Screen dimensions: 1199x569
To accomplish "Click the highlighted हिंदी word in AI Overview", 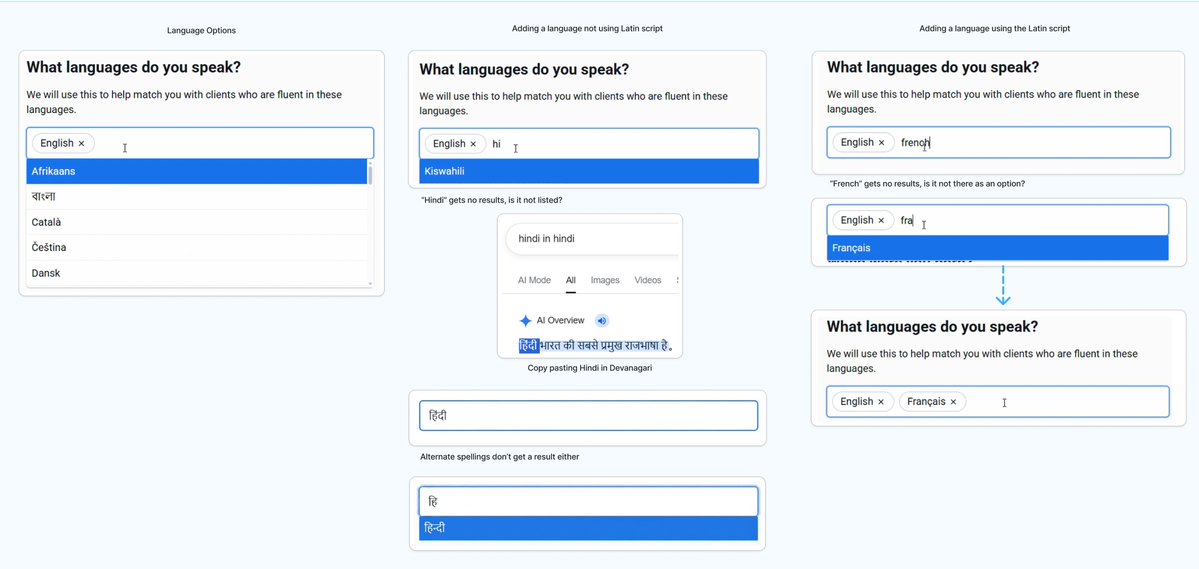I will point(528,346).
